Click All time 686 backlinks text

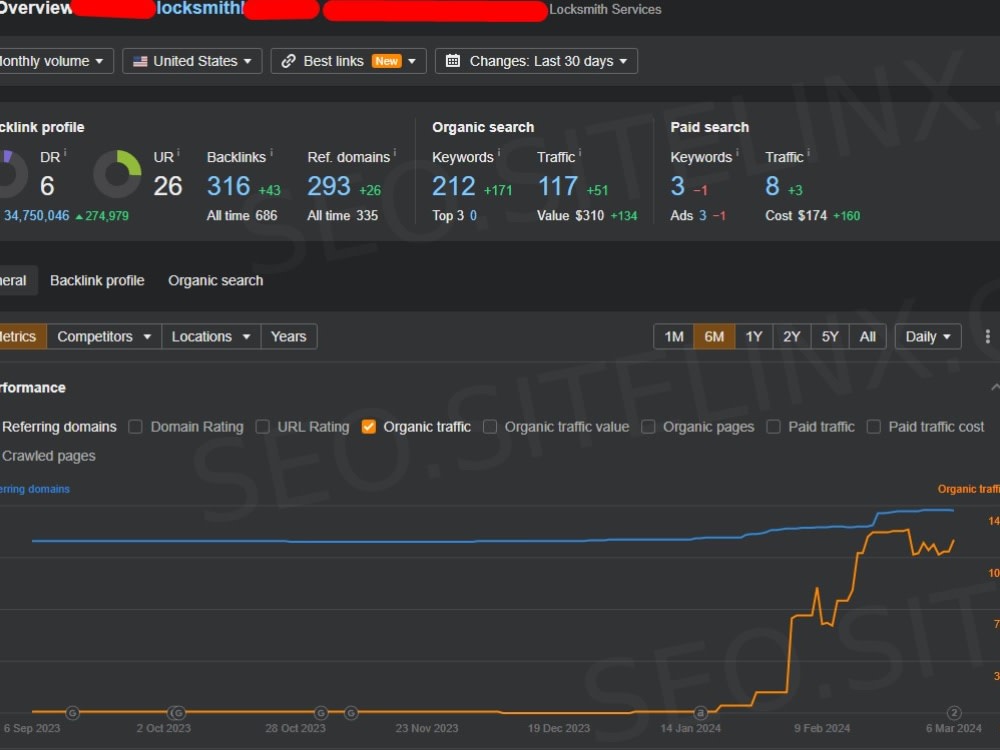[242, 216]
